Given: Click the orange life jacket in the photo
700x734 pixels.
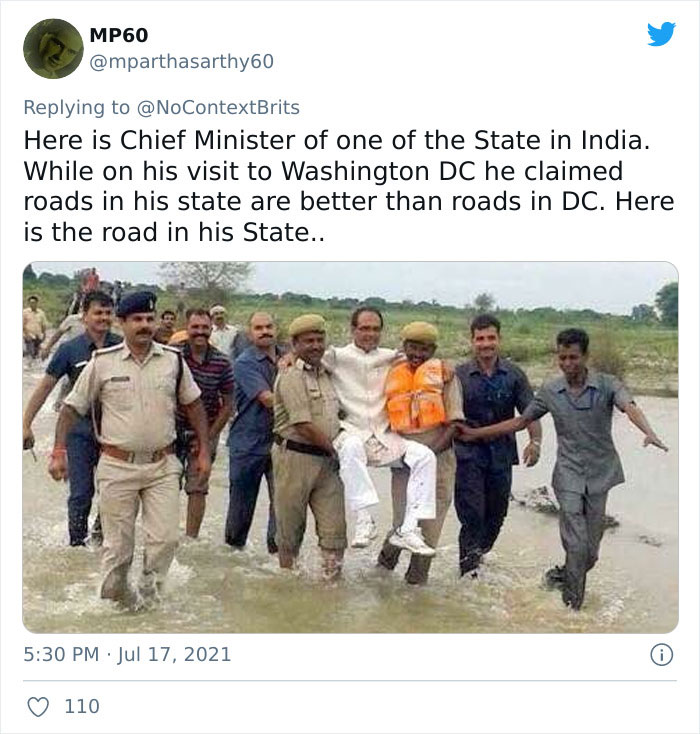Looking at the screenshot, I should (415, 394).
